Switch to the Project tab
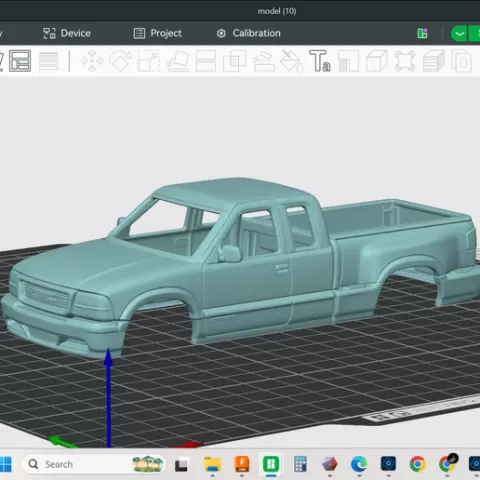The image size is (480, 480). (158, 33)
